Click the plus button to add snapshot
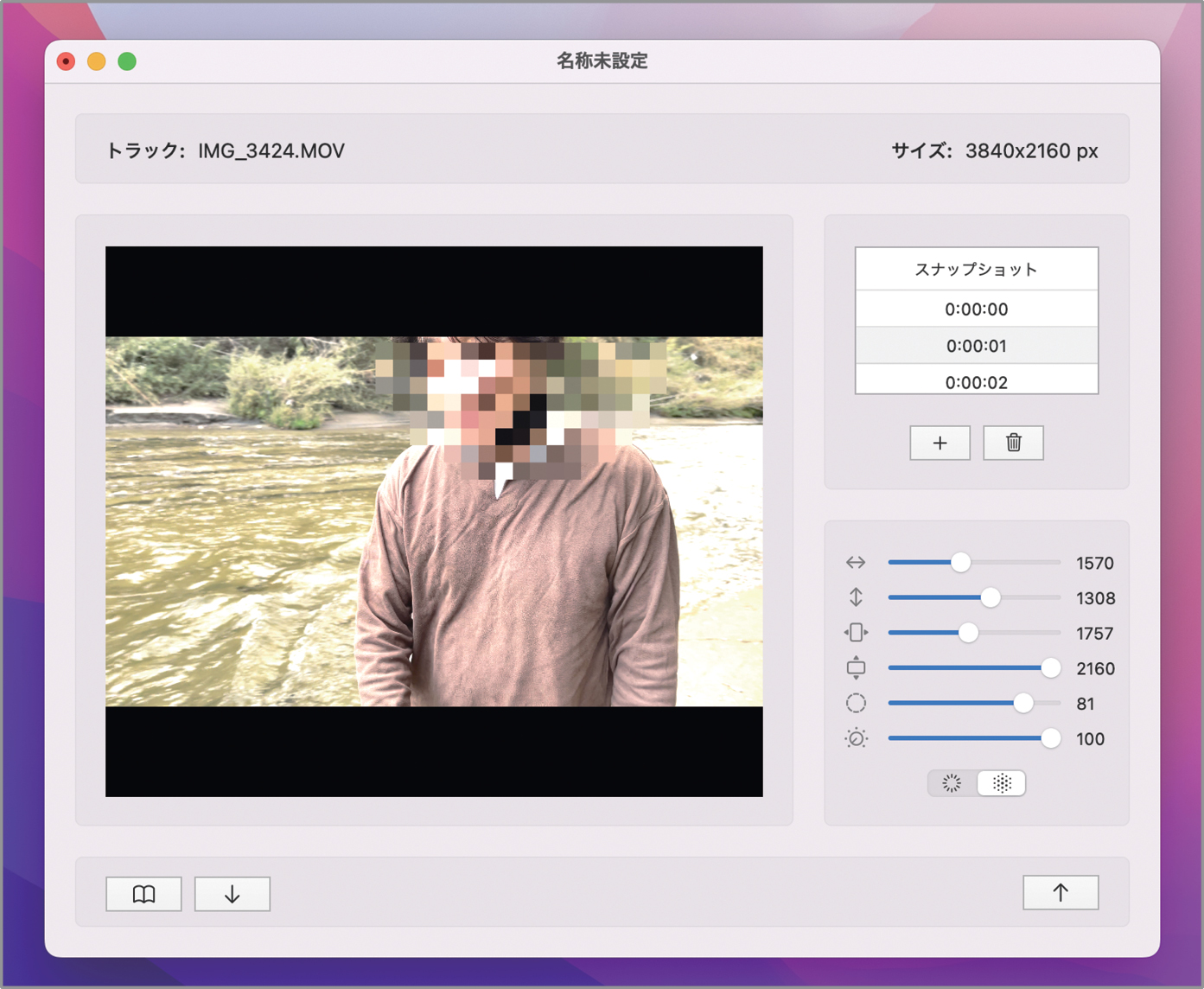 pos(940,443)
